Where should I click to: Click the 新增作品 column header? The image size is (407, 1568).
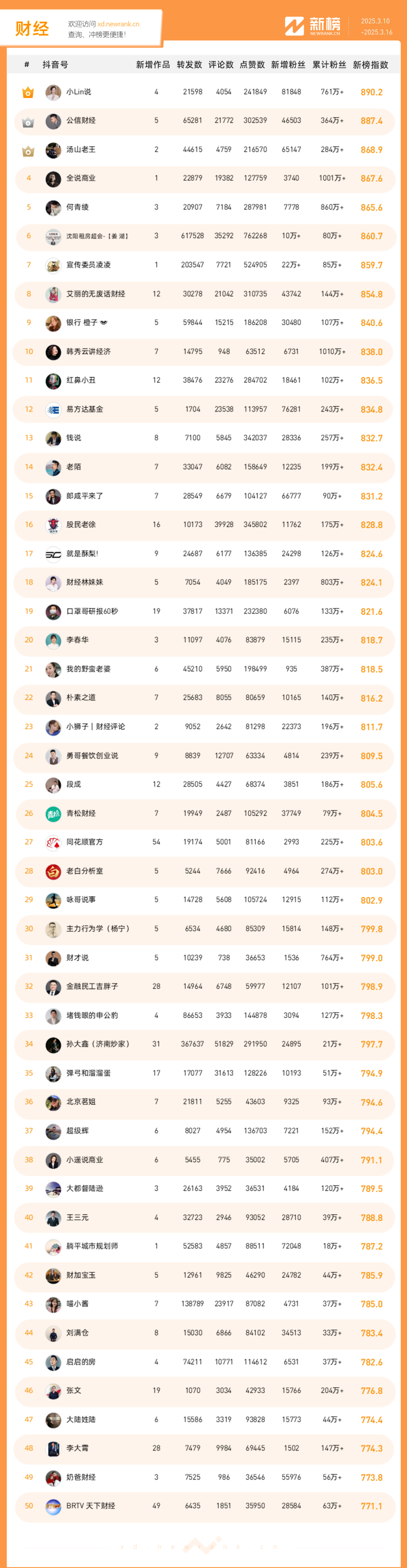(153, 65)
